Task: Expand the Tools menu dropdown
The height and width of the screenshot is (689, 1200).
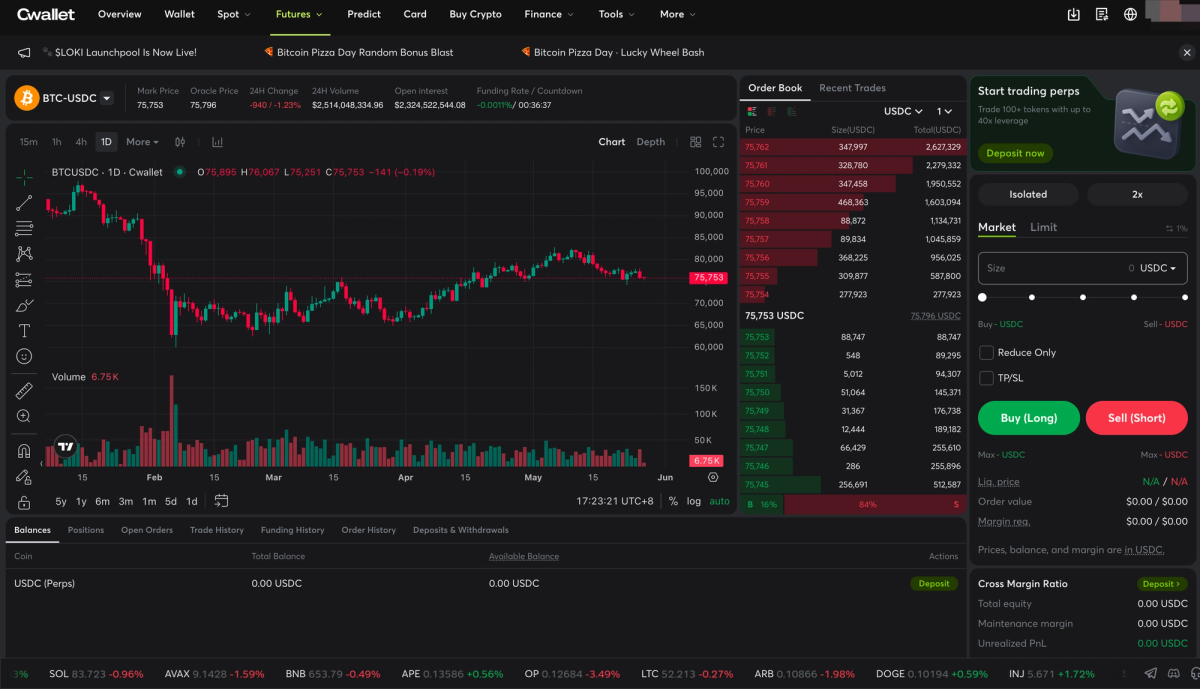Action: [616, 14]
